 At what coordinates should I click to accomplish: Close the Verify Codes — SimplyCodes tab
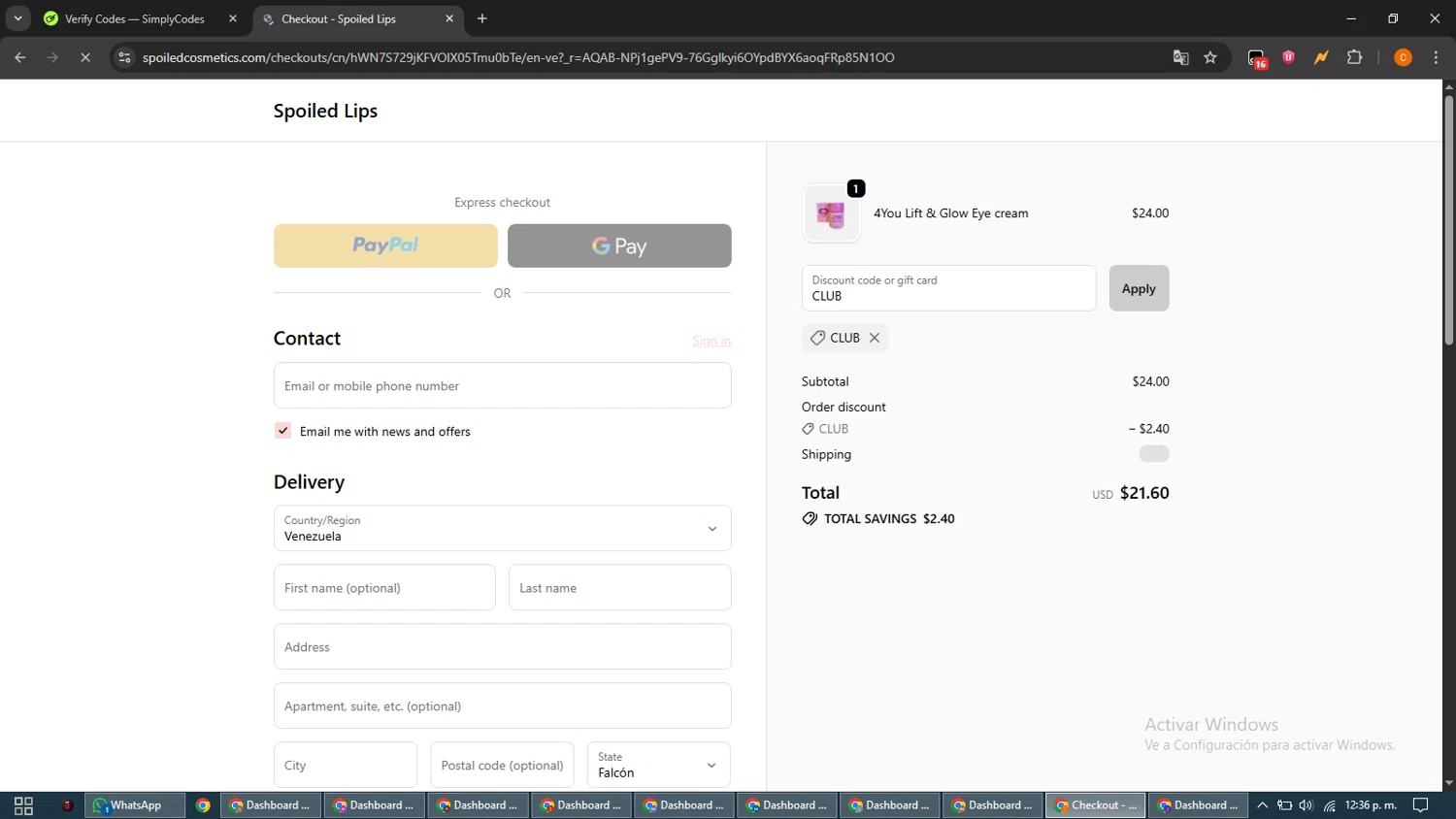[x=233, y=18]
